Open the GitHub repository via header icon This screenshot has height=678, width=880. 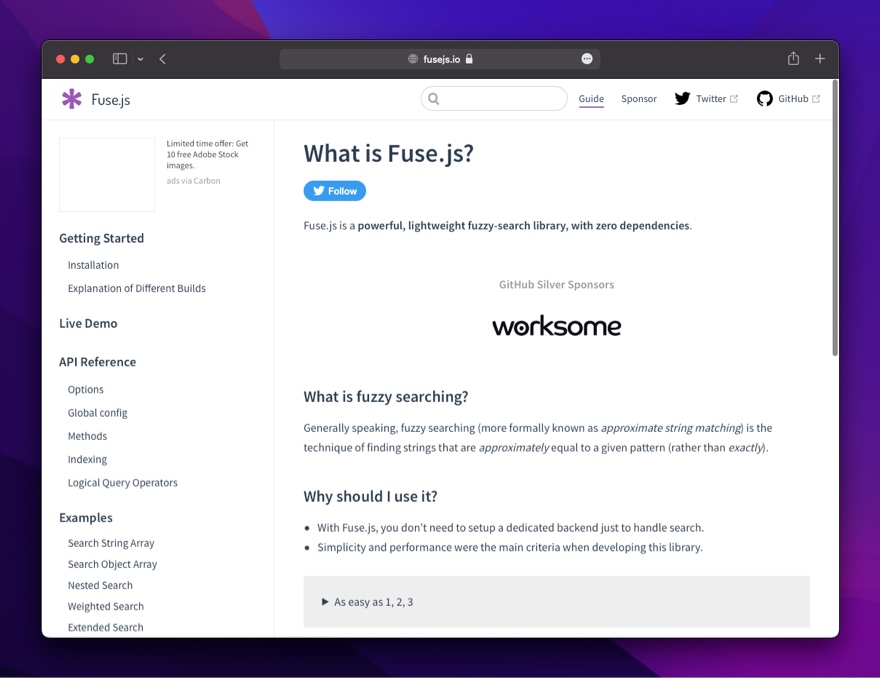click(x=764, y=99)
